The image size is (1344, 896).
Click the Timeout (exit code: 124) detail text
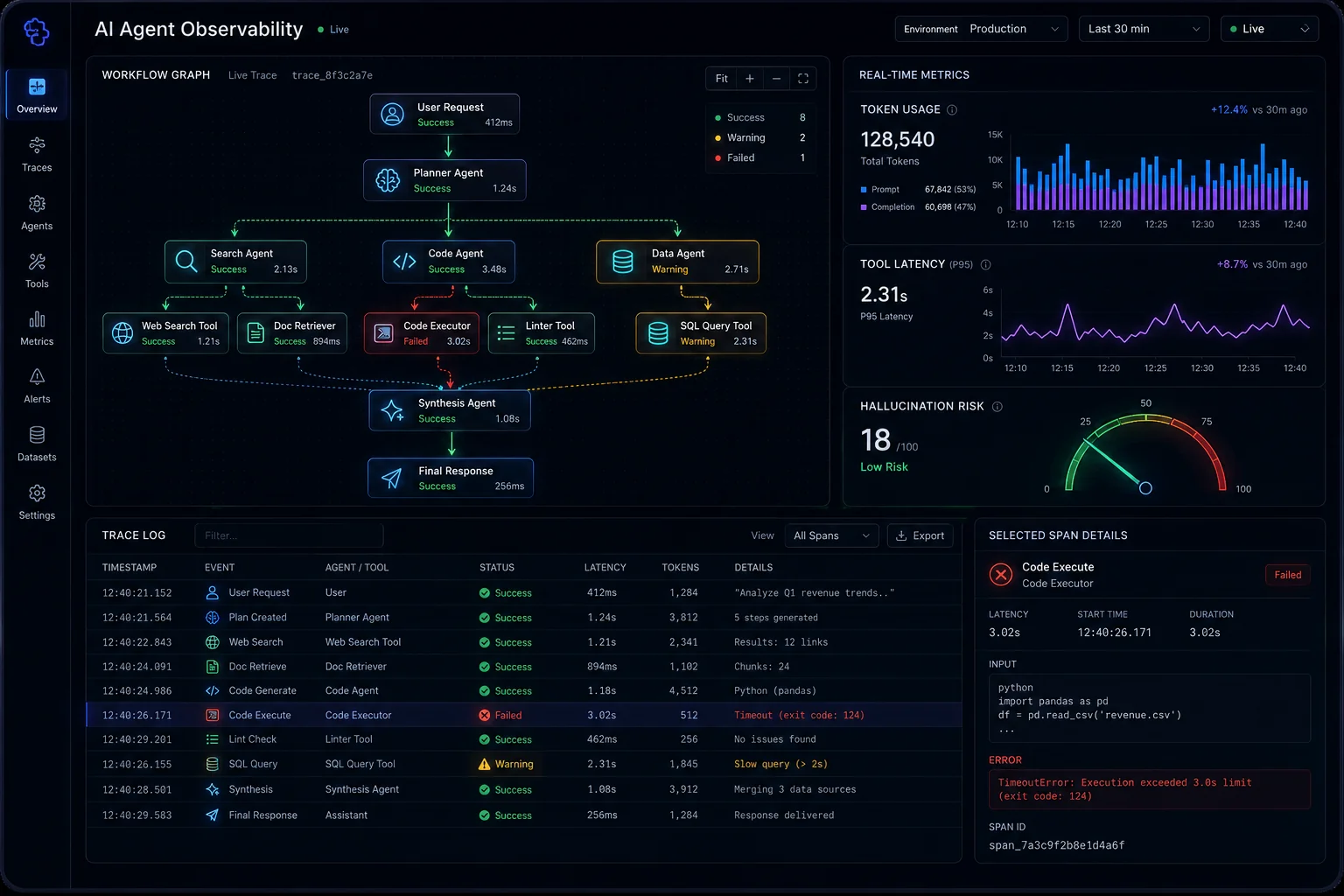(799, 715)
